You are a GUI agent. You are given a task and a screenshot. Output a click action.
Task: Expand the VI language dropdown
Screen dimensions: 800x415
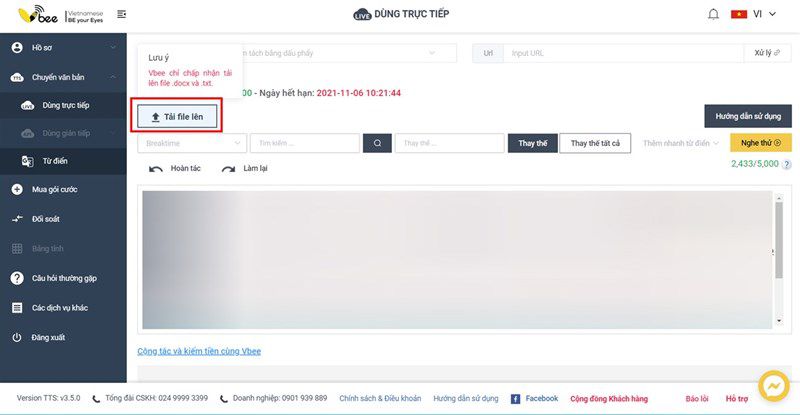753,14
